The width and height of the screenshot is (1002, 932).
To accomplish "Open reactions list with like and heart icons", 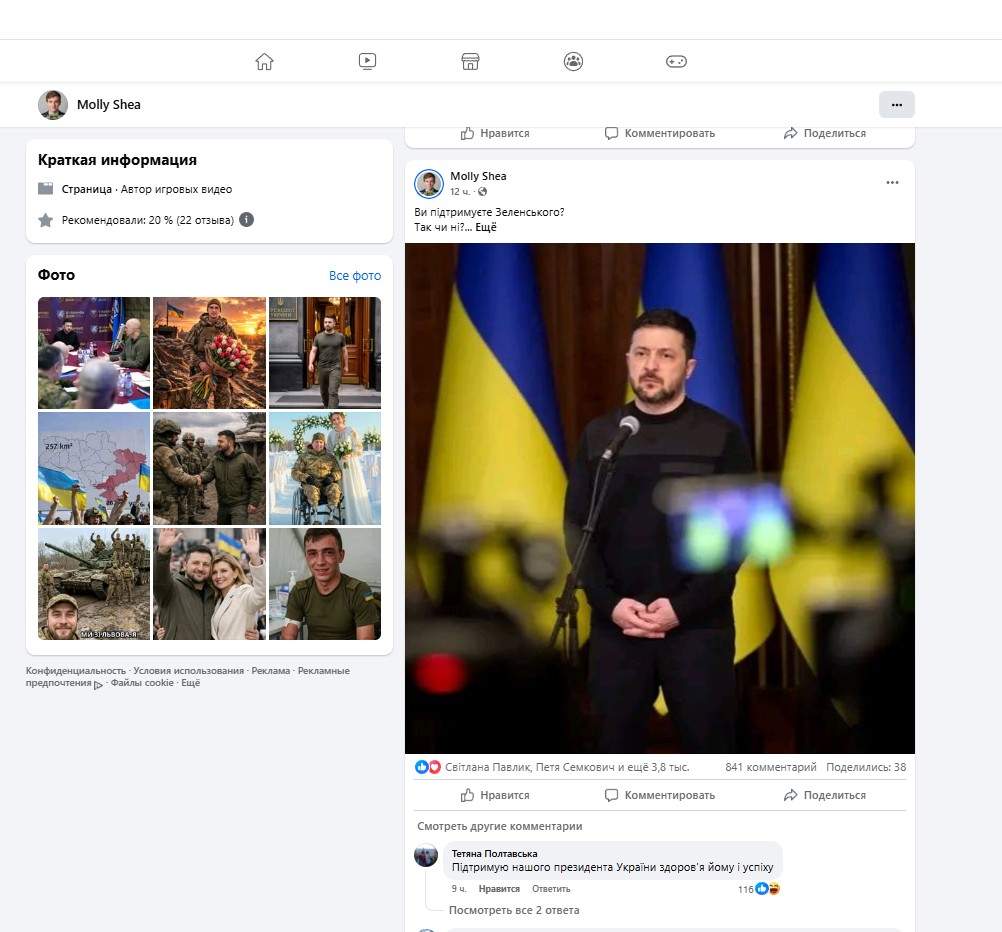I will click(x=428, y=767).
